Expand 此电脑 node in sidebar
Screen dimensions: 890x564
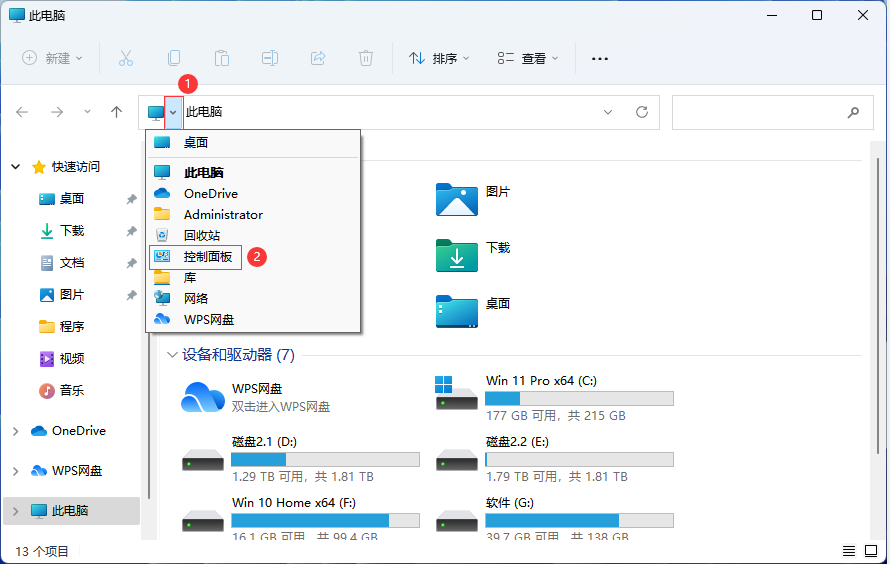[x=16, y=511]
